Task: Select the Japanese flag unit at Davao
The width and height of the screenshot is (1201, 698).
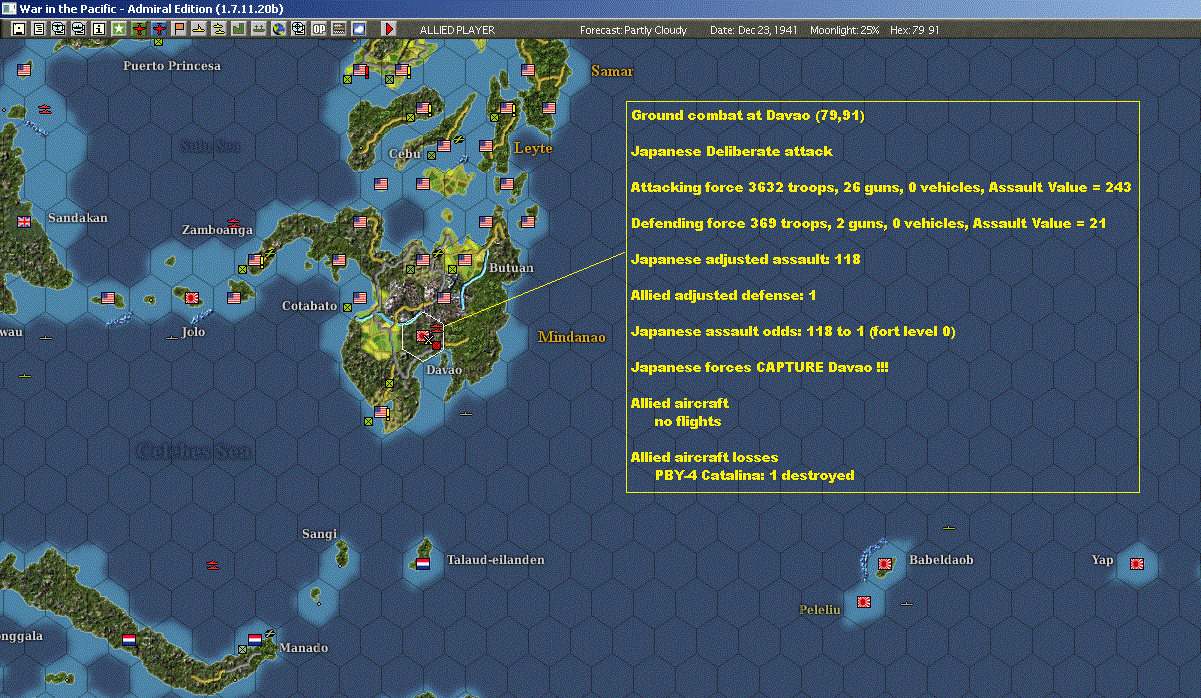Action: click(x=425, y=337)
